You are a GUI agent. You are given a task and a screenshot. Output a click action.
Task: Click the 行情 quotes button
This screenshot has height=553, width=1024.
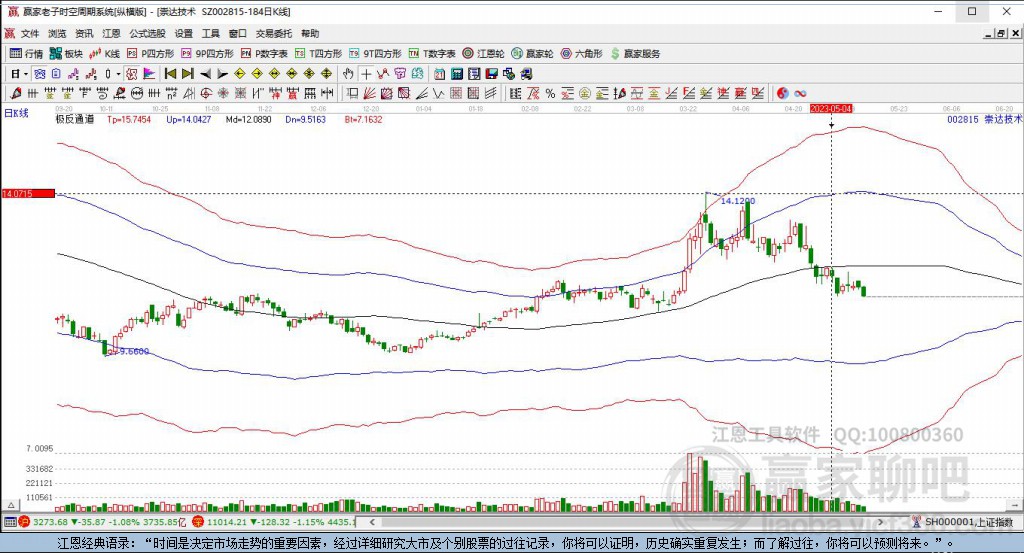26,53
